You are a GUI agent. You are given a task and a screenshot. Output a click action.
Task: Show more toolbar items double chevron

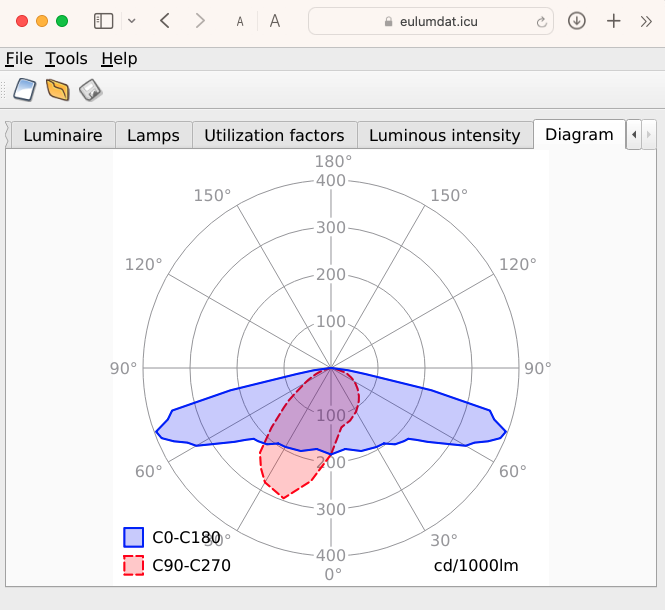[x=646, y=21]
